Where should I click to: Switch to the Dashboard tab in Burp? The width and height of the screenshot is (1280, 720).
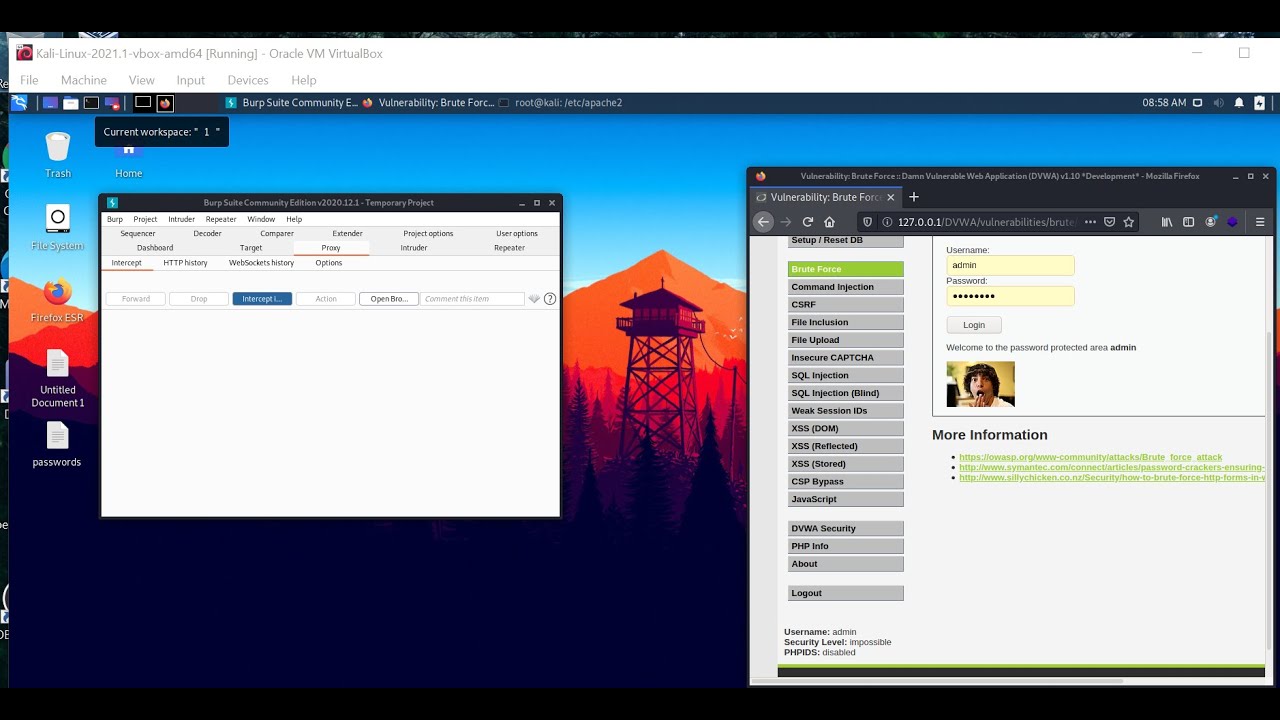155,248
